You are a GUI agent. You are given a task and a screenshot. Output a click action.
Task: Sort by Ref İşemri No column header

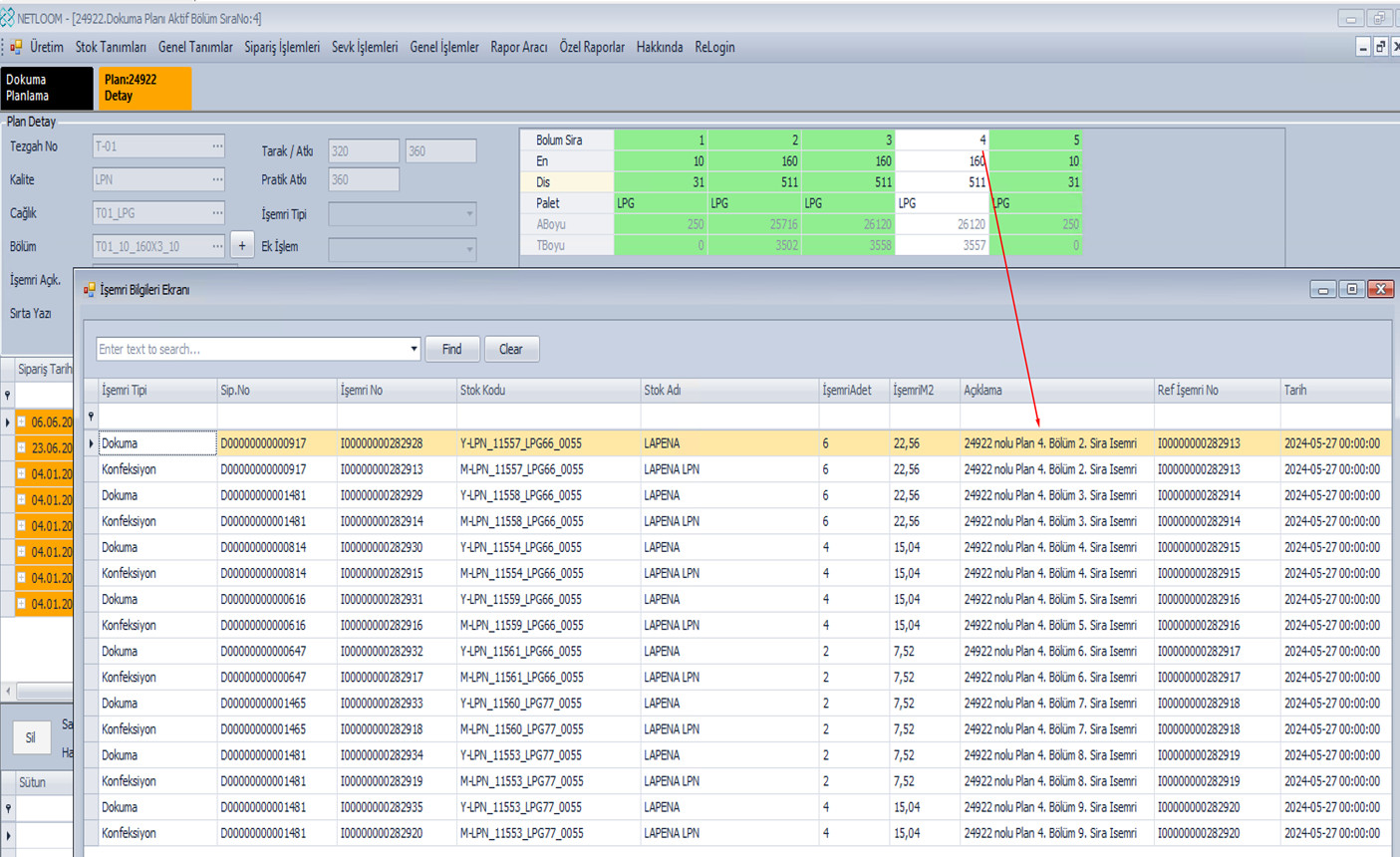tap(1217, 391)
